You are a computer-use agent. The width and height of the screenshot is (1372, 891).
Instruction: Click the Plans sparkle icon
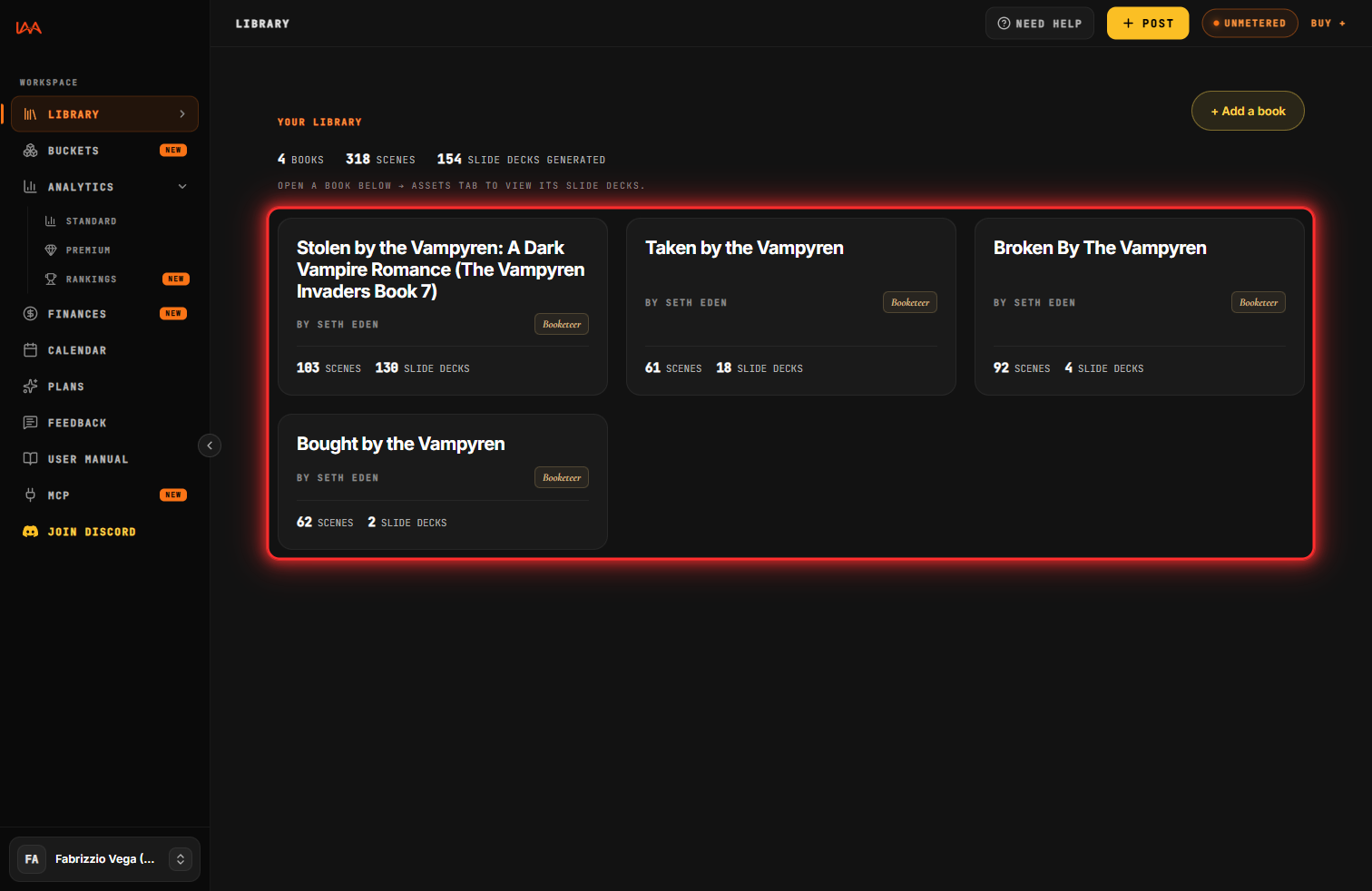click(x=30, y=387)
